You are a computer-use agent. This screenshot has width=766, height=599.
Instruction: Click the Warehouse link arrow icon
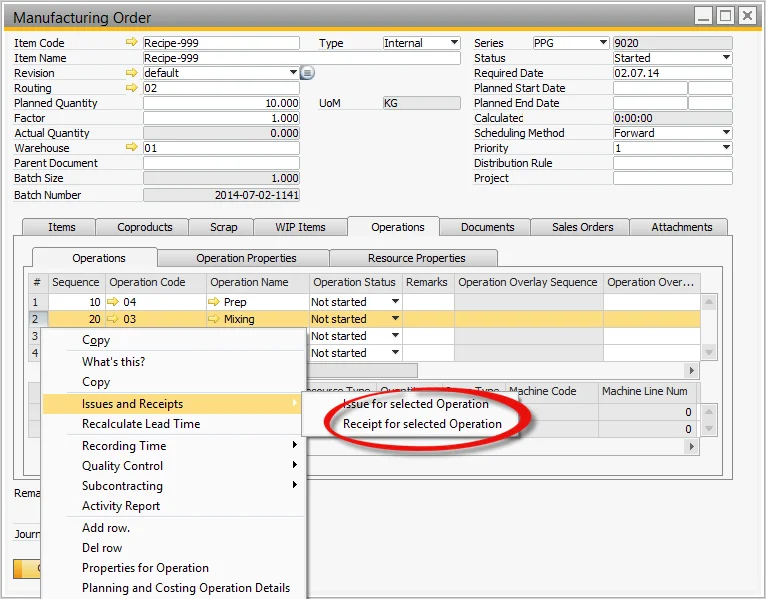131,148
